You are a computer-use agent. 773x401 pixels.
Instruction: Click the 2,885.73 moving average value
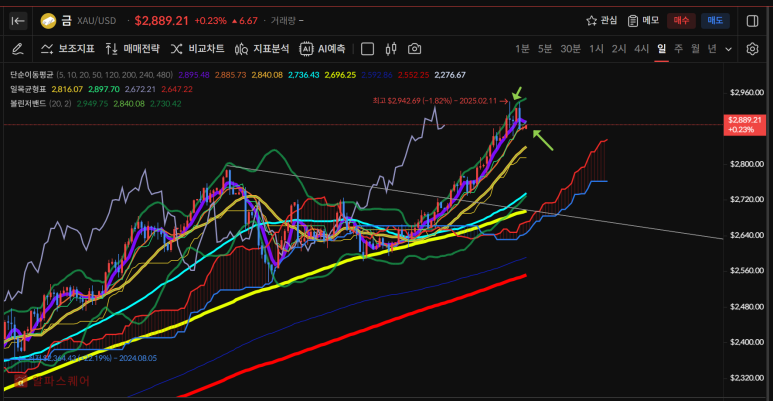230,75
